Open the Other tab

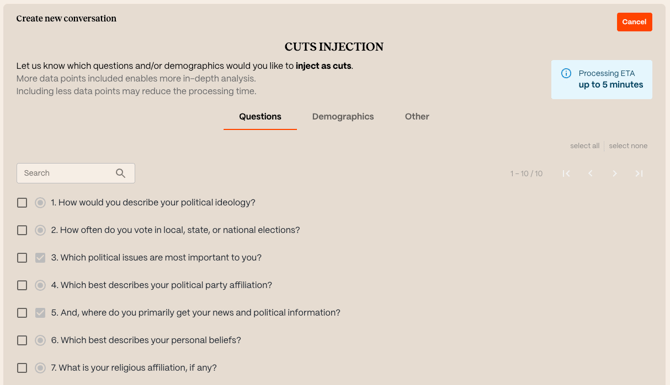417,117
